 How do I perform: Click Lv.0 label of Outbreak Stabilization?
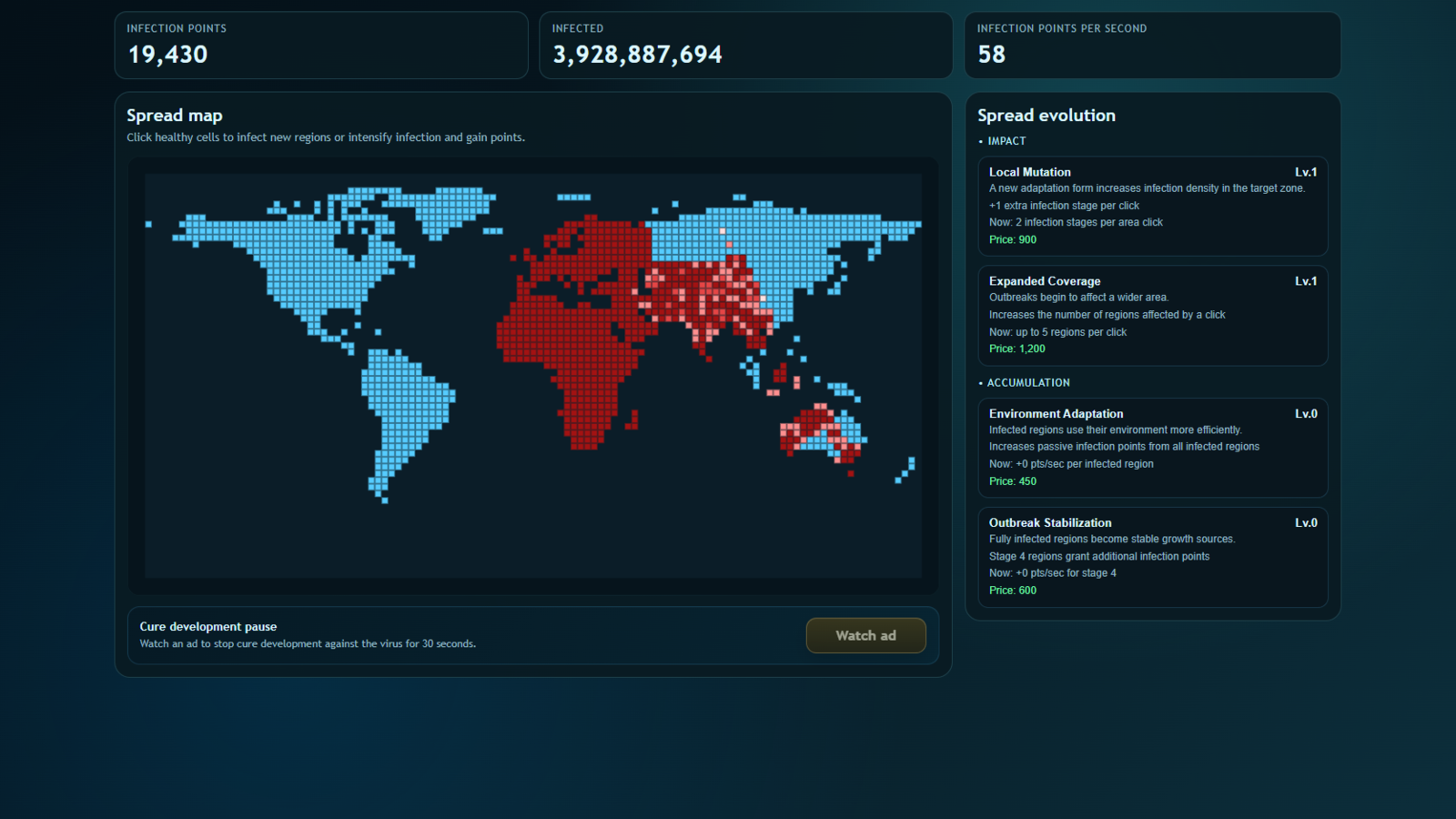coord(1306,522)
